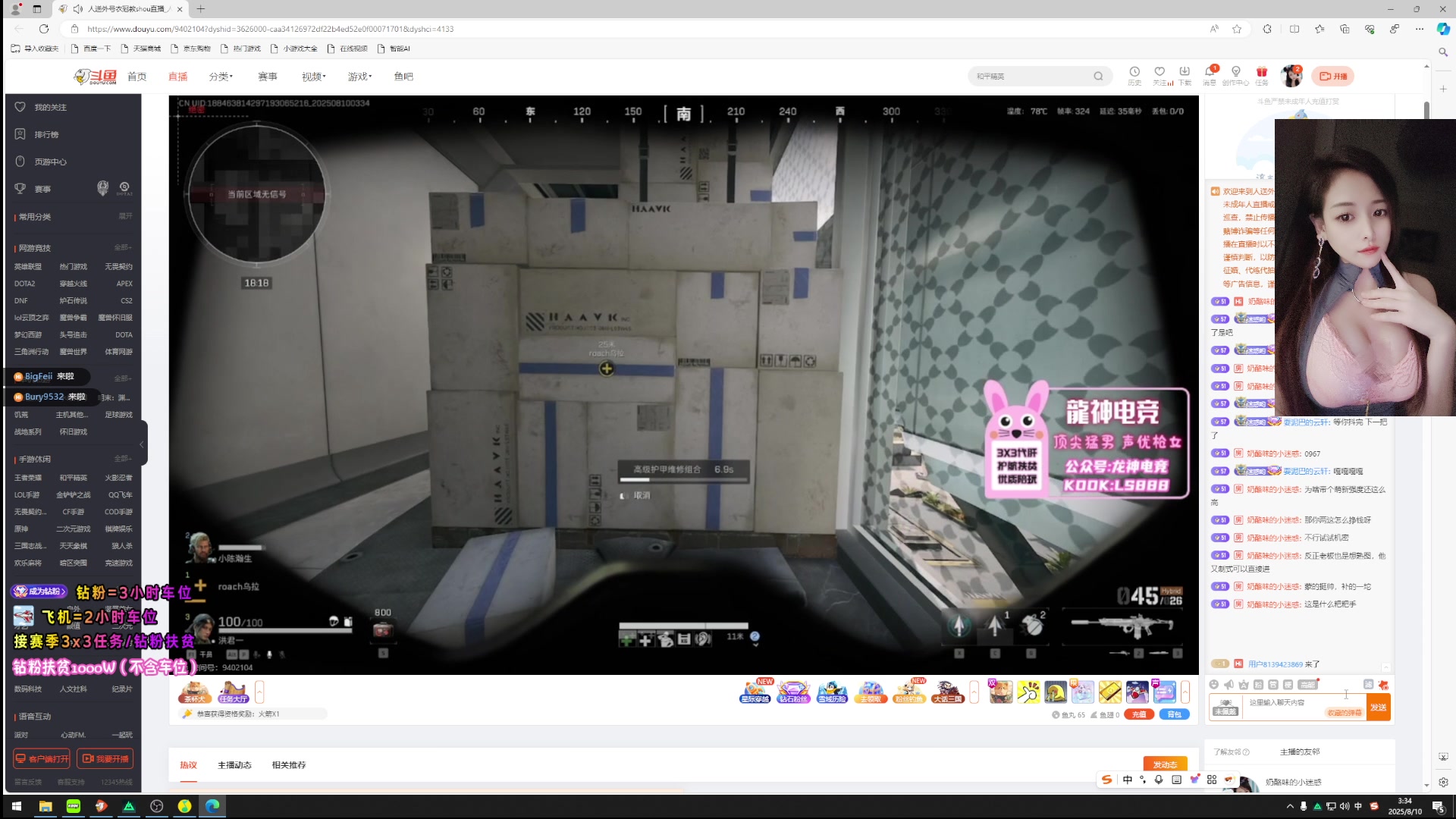
Task: Collapse the left sidebar handle
Action: 142,444
